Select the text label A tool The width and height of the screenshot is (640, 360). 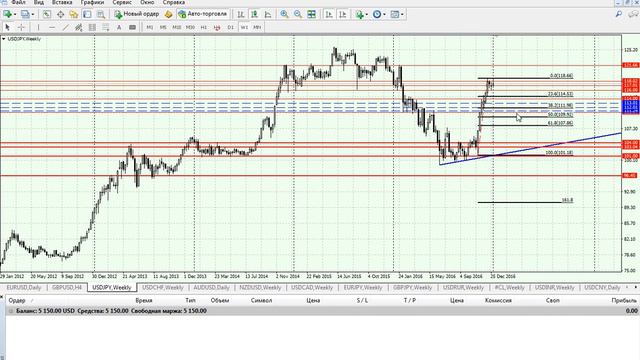[x=119, y=27]
